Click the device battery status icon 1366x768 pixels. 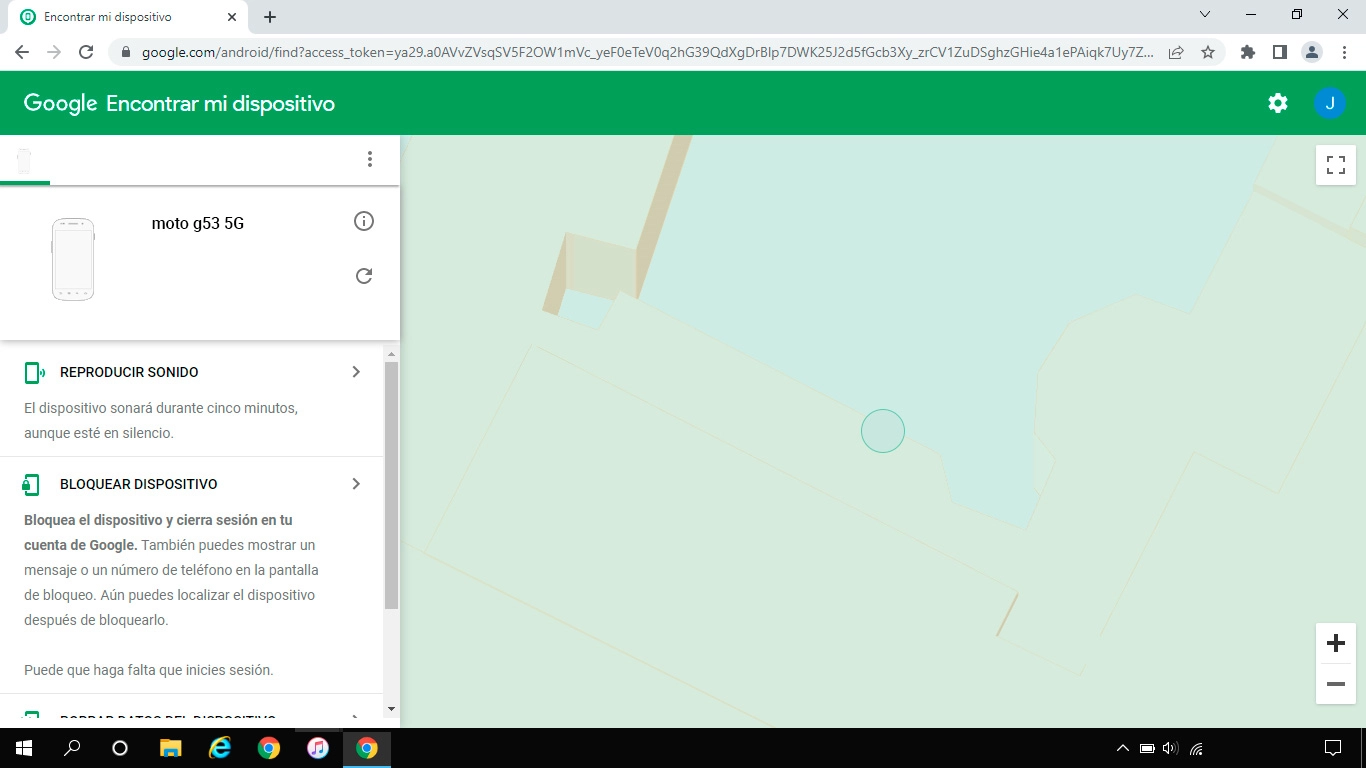22,158
